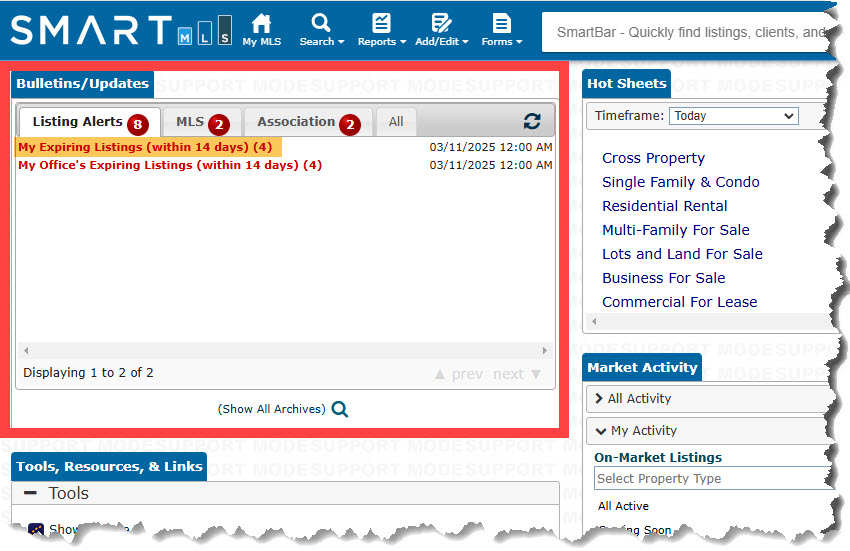The image size is (850, 551).
Task: Refresh the Bulletins/Updates panel
Action: [532, 121]
